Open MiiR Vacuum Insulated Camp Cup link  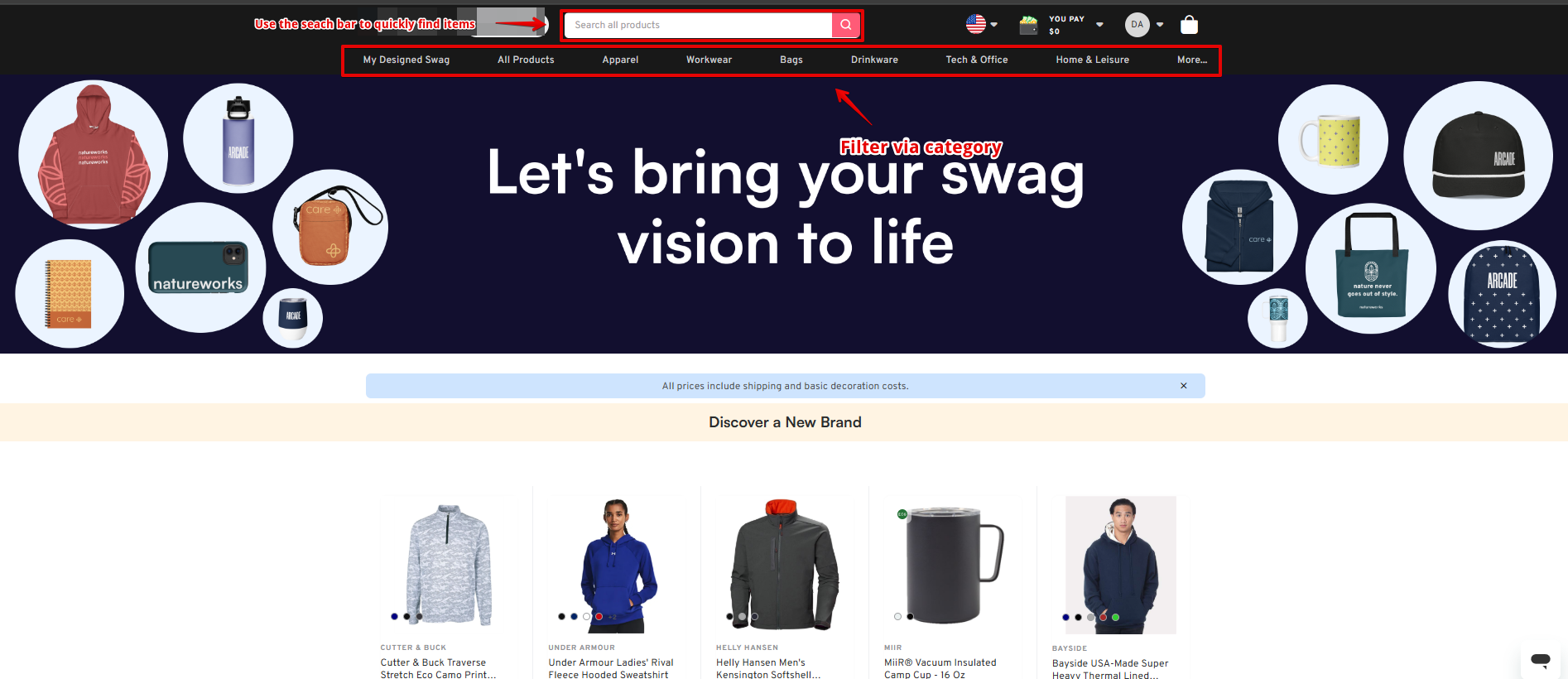click(940, 668)
